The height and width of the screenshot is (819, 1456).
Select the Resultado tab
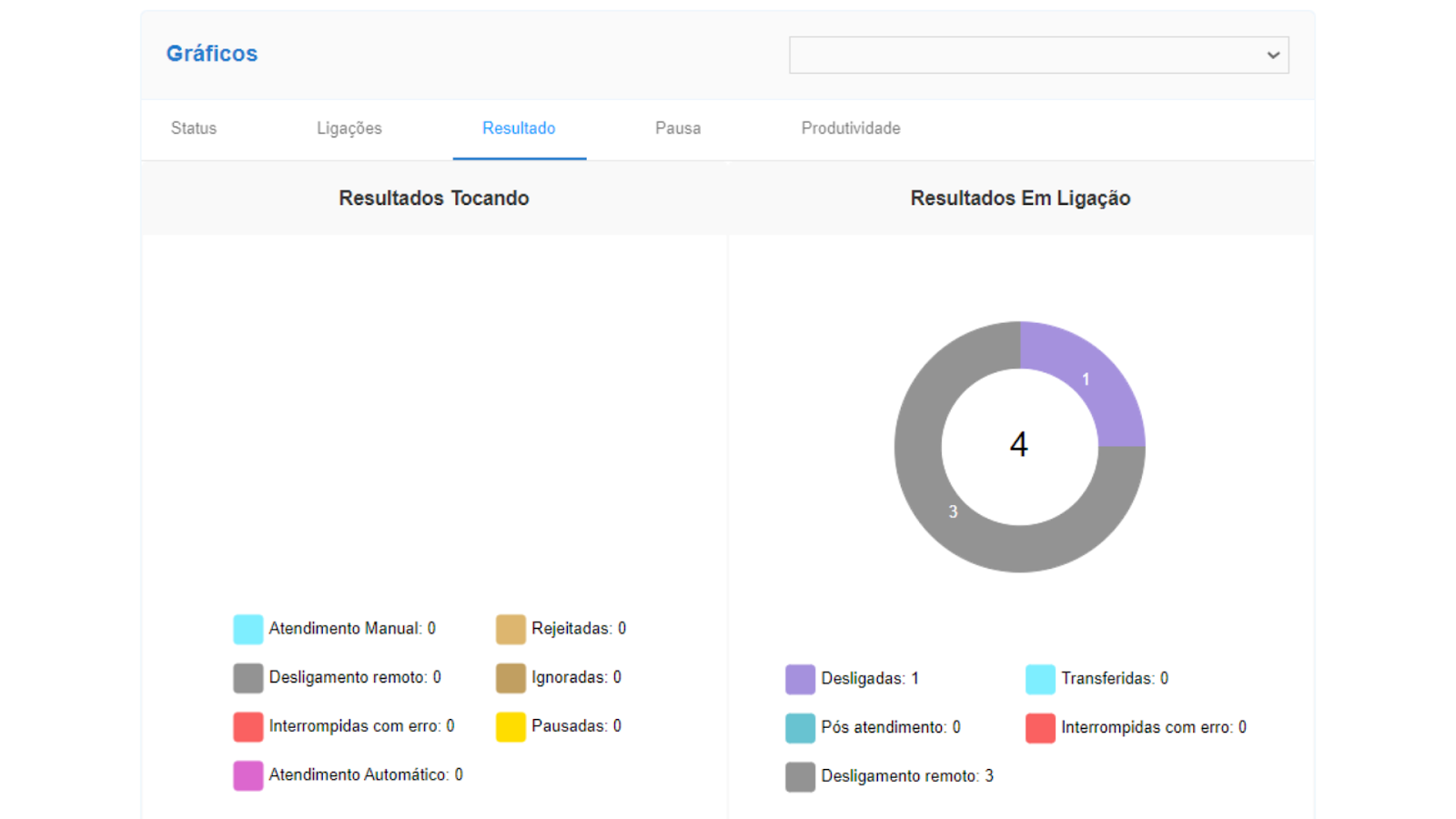pos(519,128)
